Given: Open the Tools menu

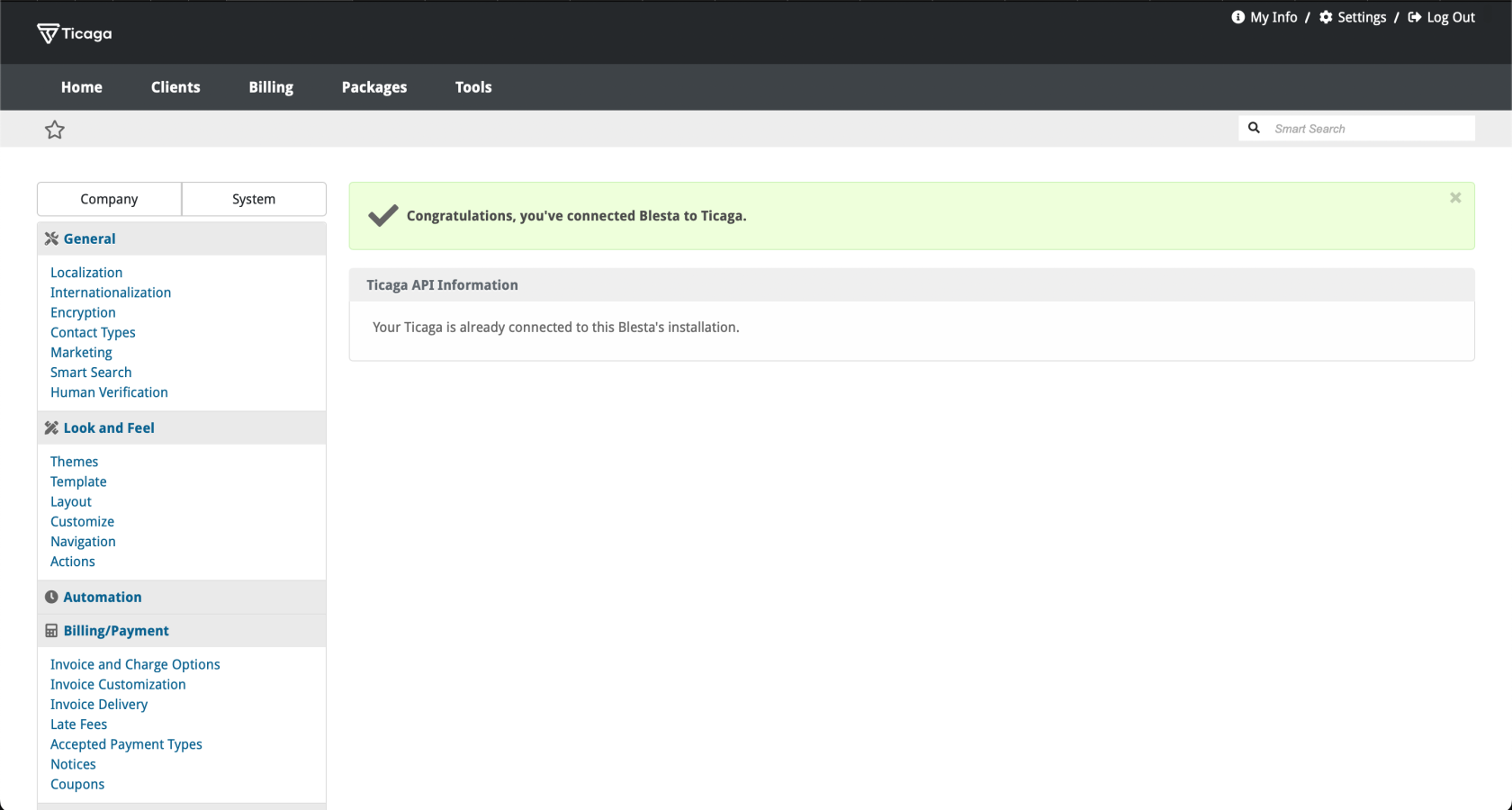Looking at the screenshot, I should click(x=473, y=87).
